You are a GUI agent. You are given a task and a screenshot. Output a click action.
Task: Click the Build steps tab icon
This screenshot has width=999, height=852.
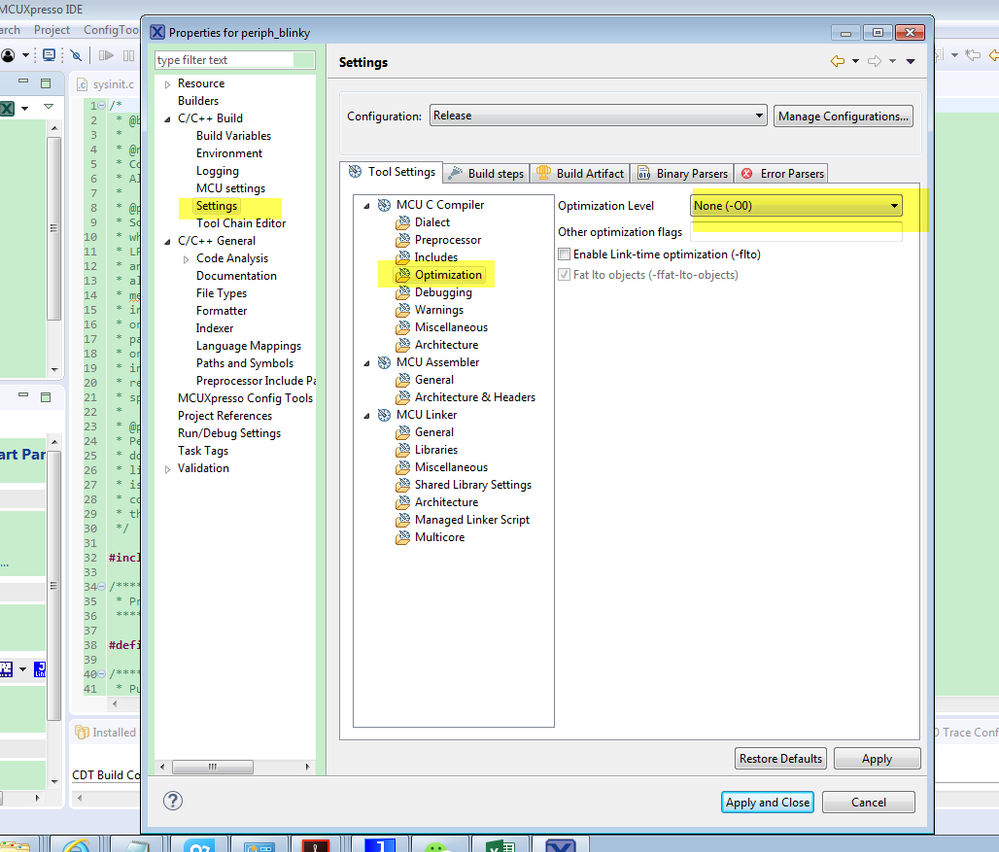[x=455, y=173]
